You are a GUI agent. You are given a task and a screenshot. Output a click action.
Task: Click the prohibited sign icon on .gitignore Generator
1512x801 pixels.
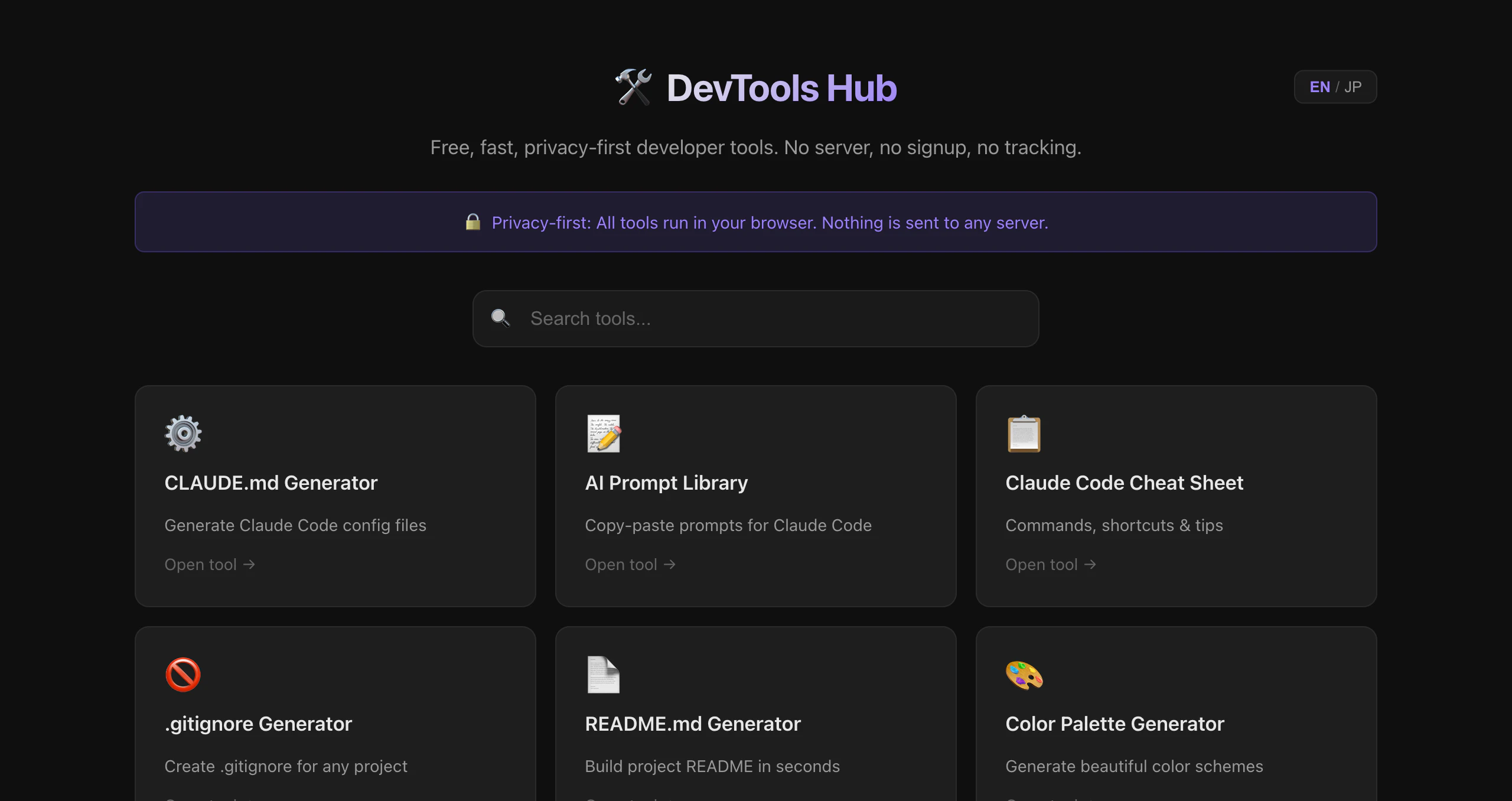pyautogui.click(x=183, y=675)
